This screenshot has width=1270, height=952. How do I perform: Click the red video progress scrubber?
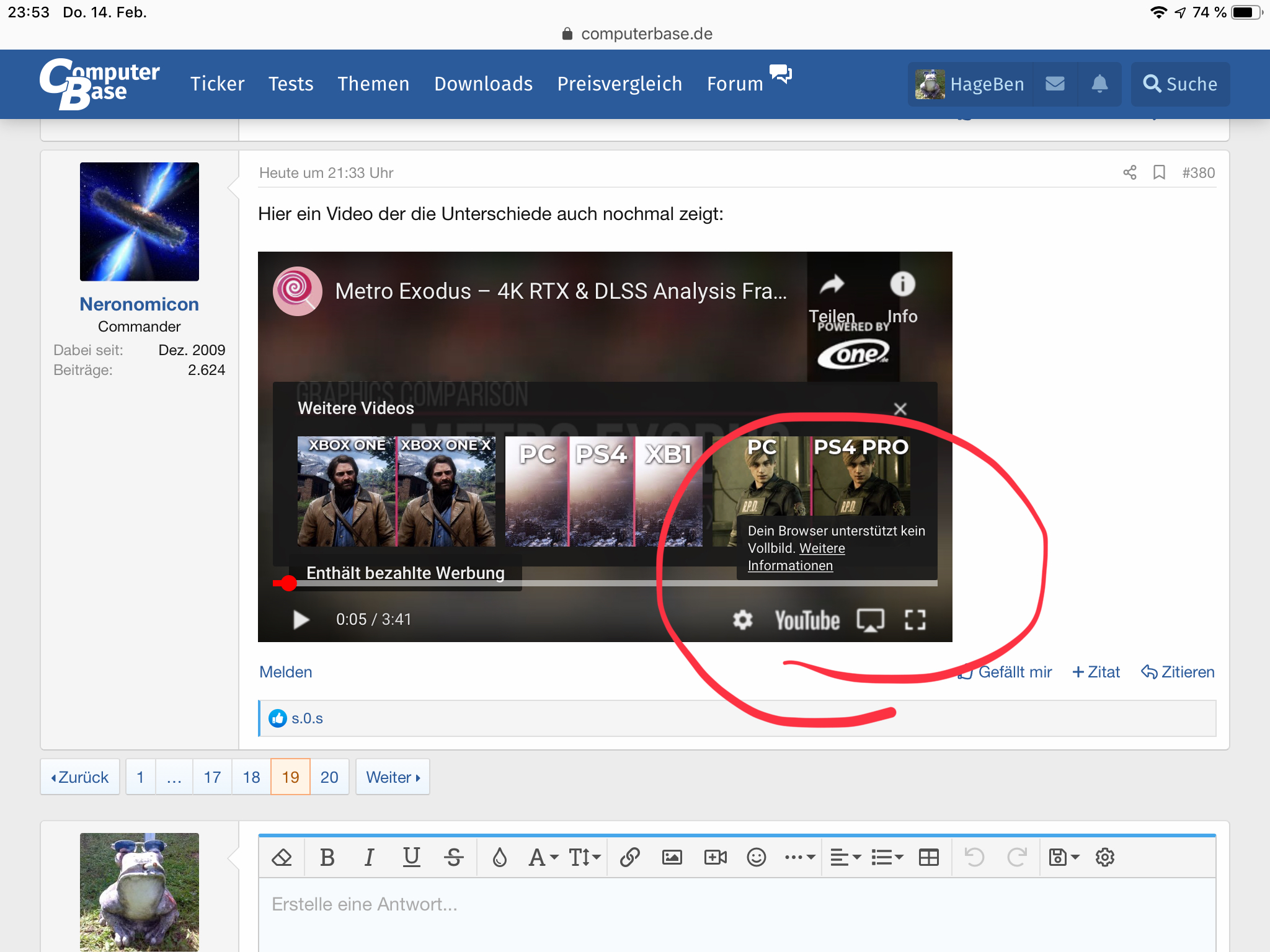pos(288,583)
